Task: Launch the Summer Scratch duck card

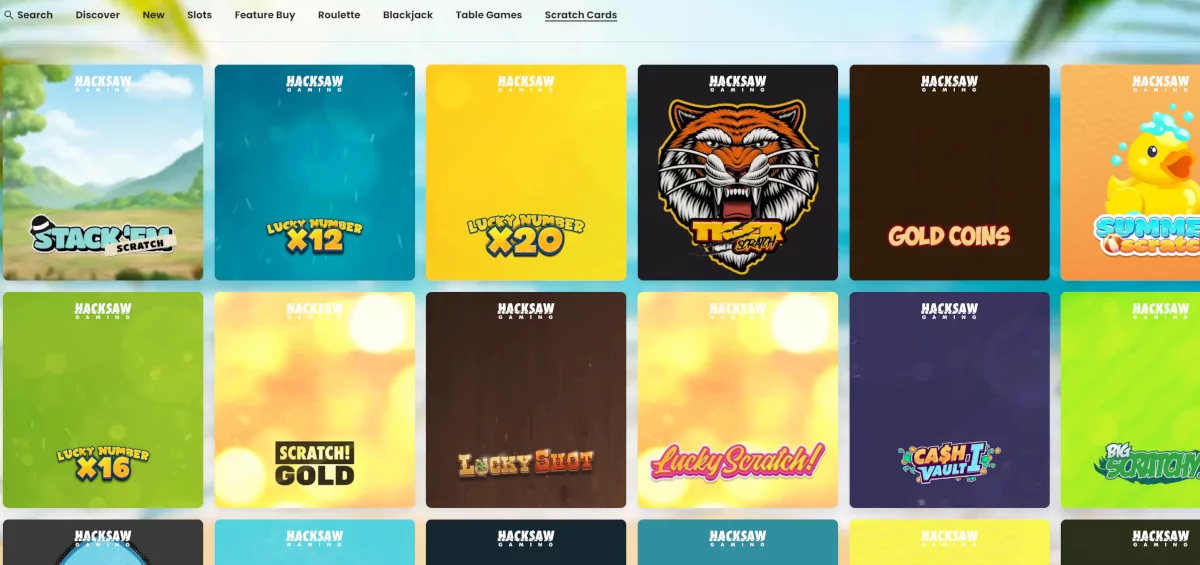Action: click(x=1131, y=173)
